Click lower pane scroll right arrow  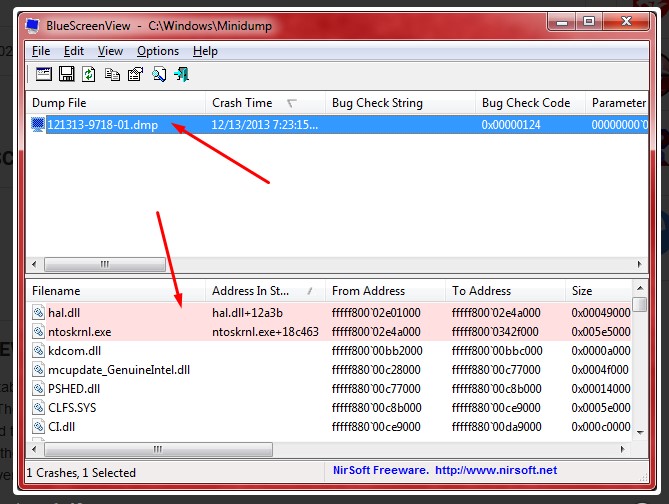[x=622, y=449]
